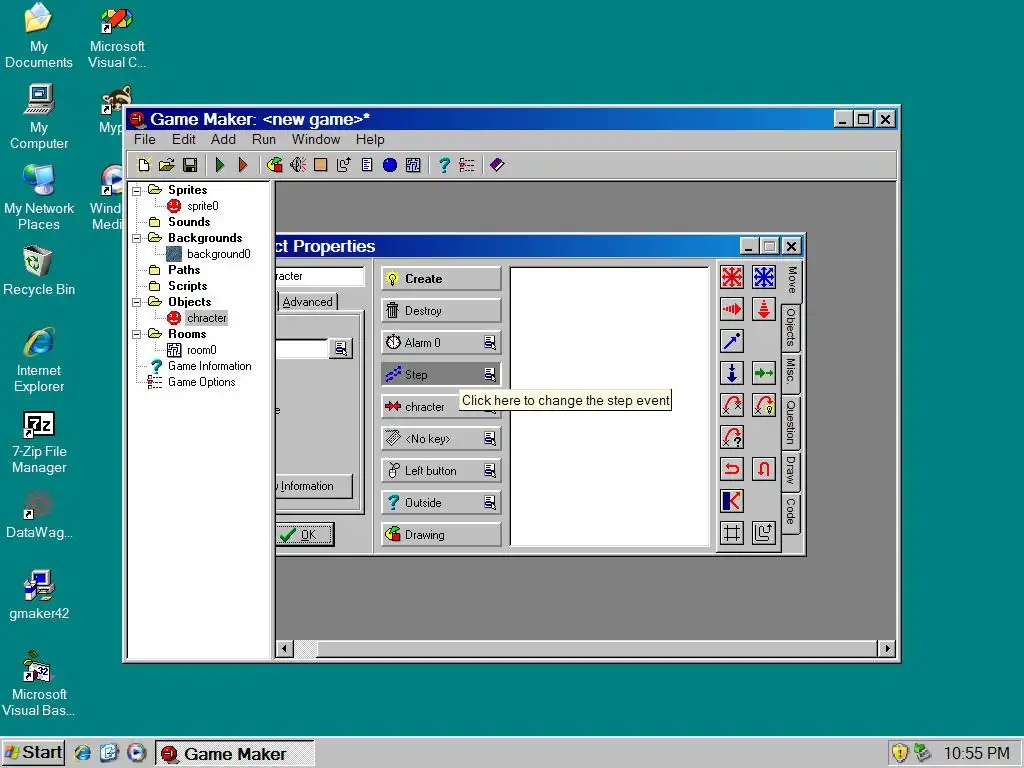
Task: Confirm object properties with OK
Action: (304, 535)
